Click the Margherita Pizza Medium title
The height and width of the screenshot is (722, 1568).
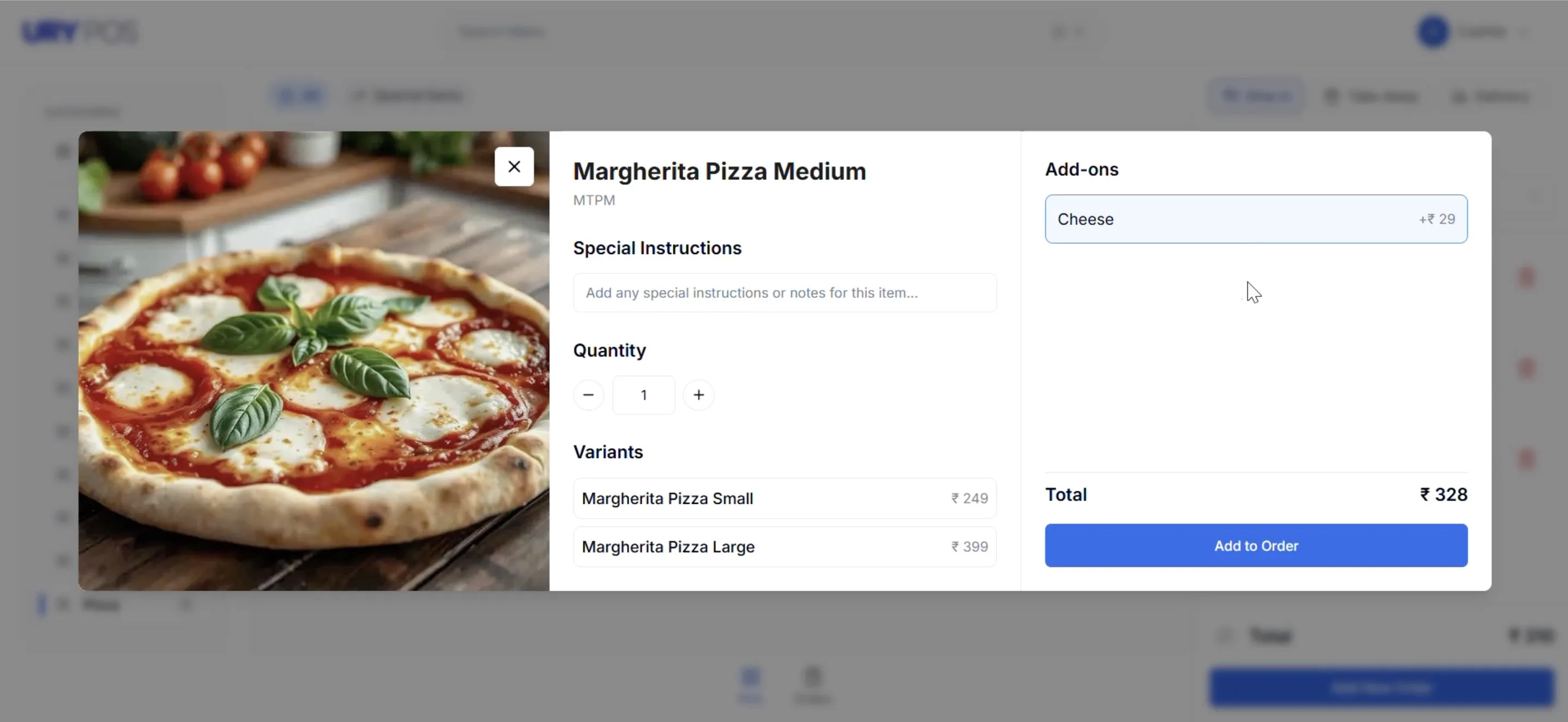click(720, 171)
